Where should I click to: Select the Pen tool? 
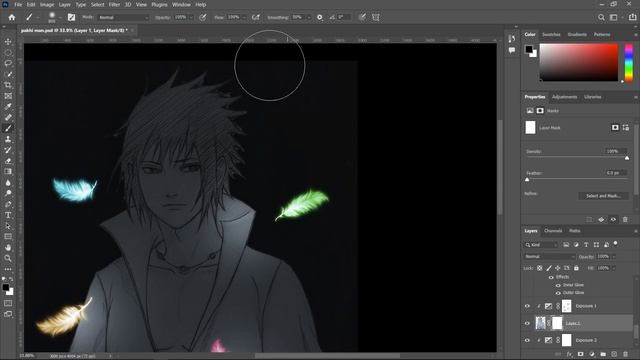8,204
